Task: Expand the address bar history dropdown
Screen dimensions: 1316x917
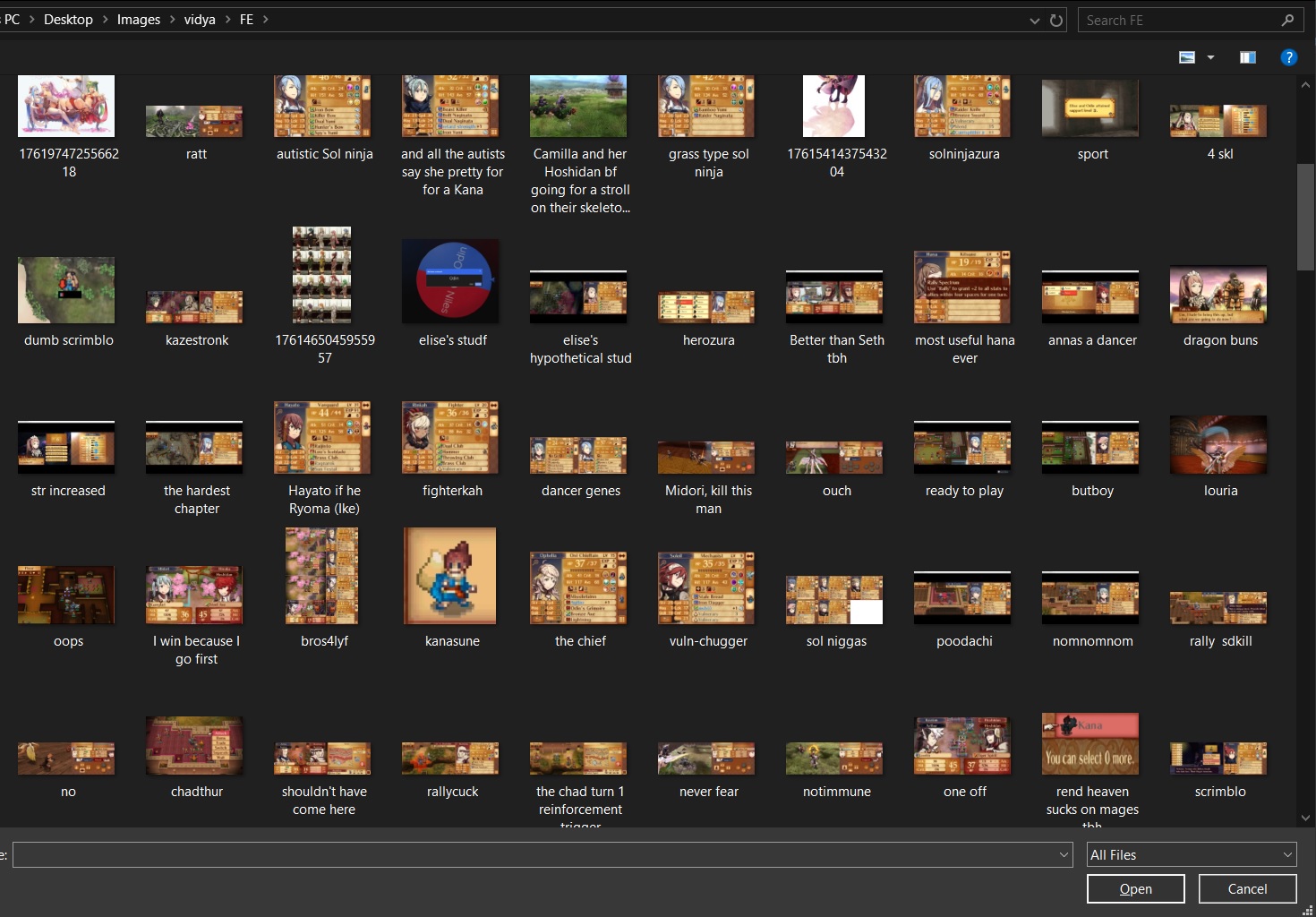Action: click(x=1035, y=20)
